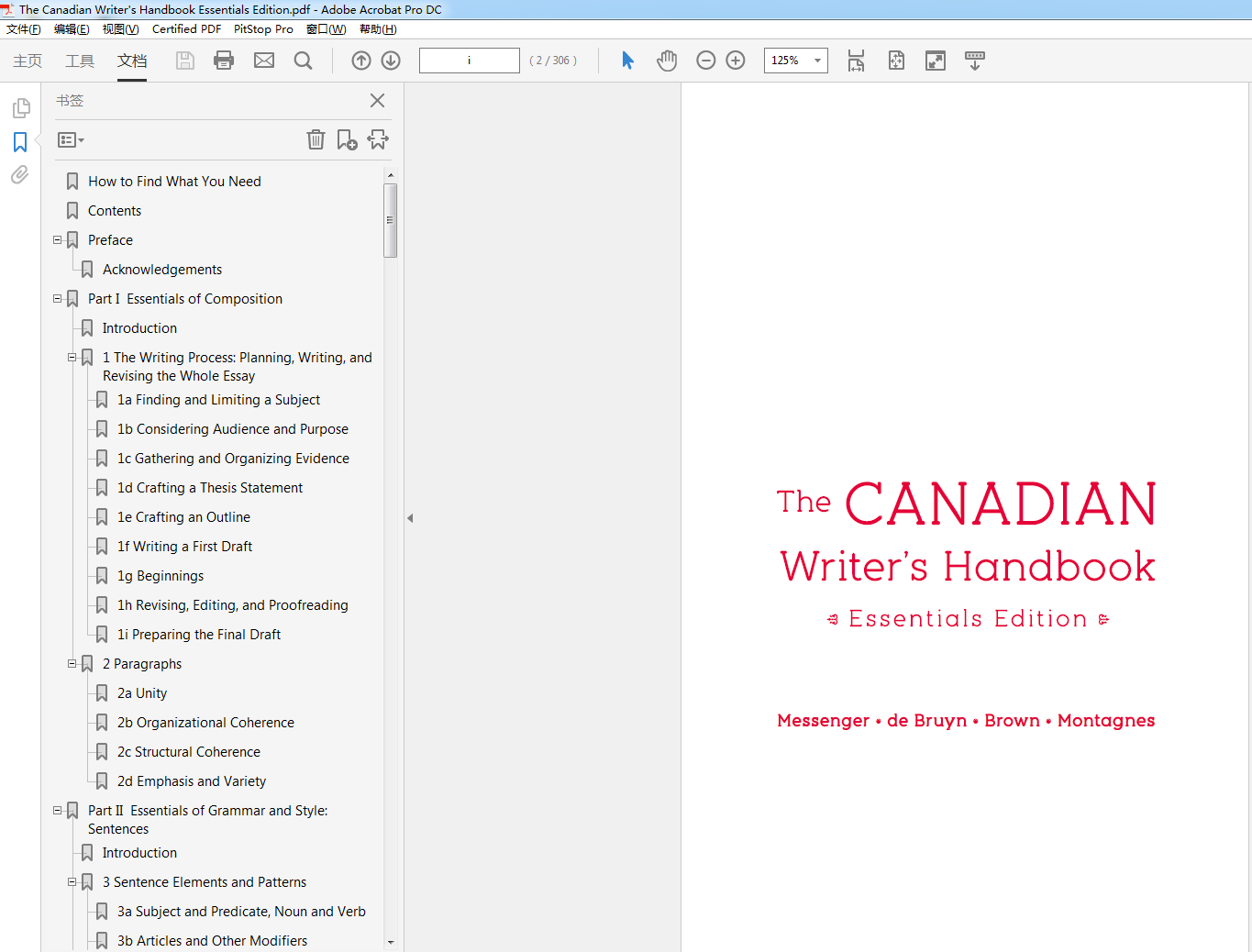Image resolution: width=1252 pixels, height=952 pixels.
Task: Print the document with the printer icon
Action: coord(224,61)
